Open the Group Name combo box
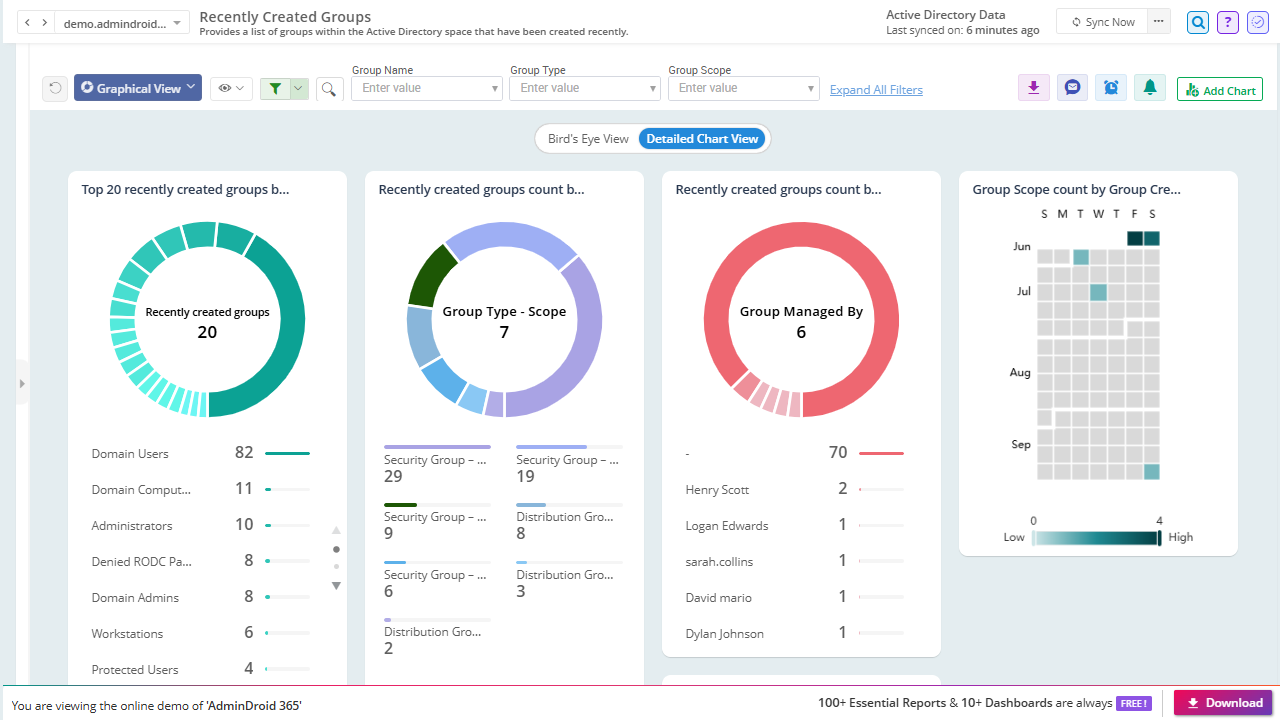 tap(427, 88)
